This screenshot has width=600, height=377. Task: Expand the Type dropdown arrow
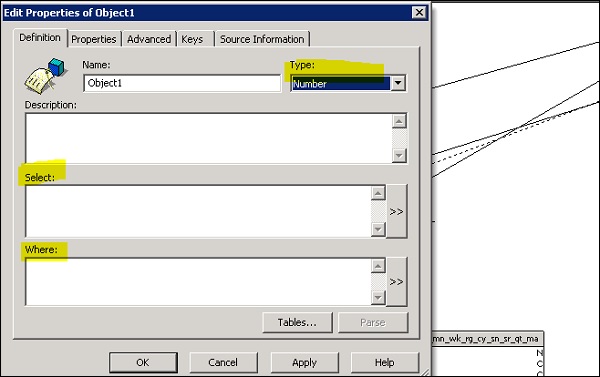click(398, 83)
